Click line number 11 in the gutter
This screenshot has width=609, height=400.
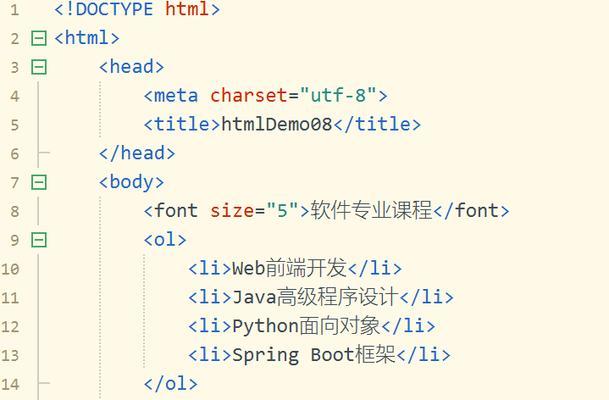(10, 298)
